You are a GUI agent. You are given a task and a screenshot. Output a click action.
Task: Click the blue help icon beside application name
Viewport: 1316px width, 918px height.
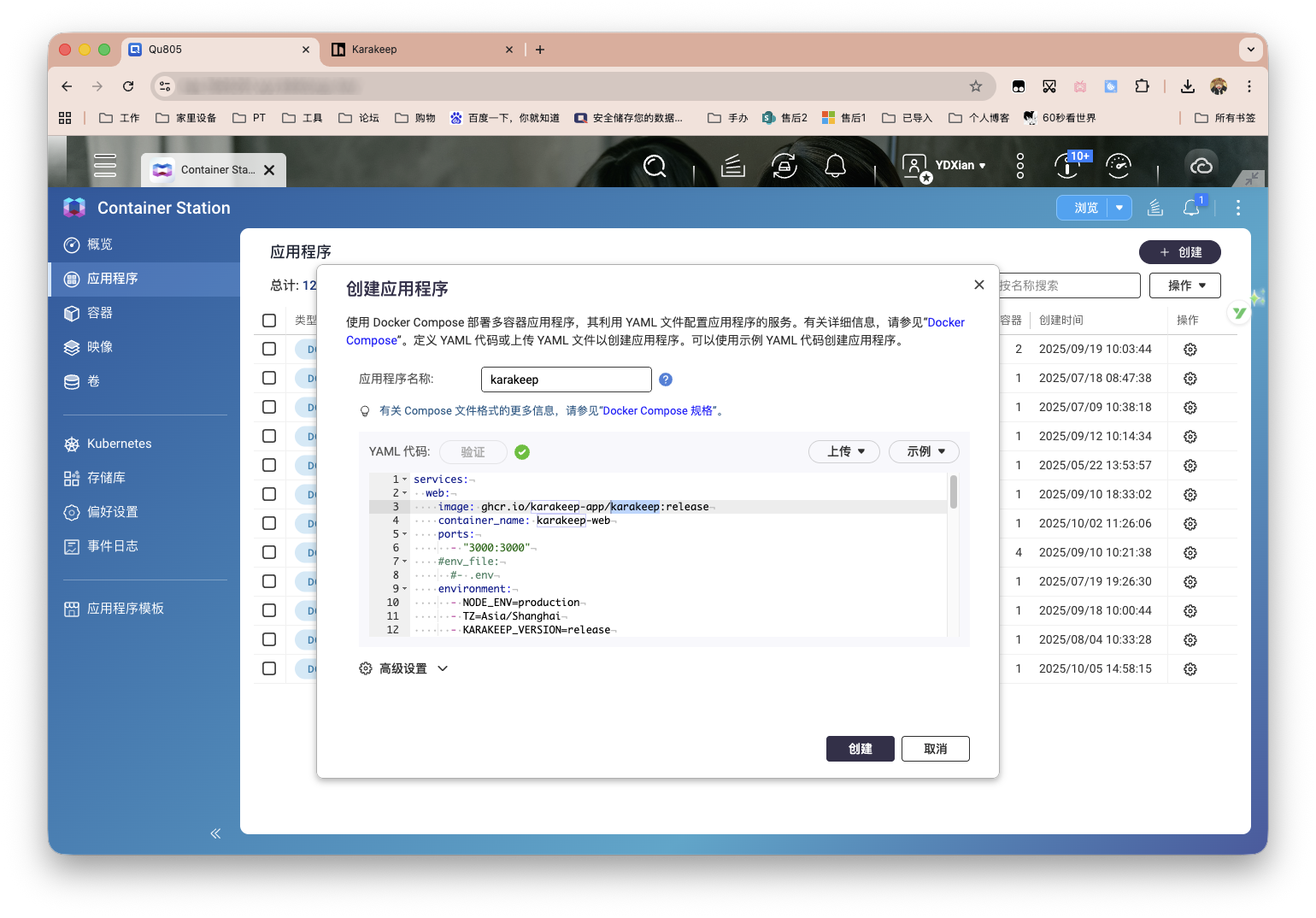pyautogui.click(x=666, y=380)
